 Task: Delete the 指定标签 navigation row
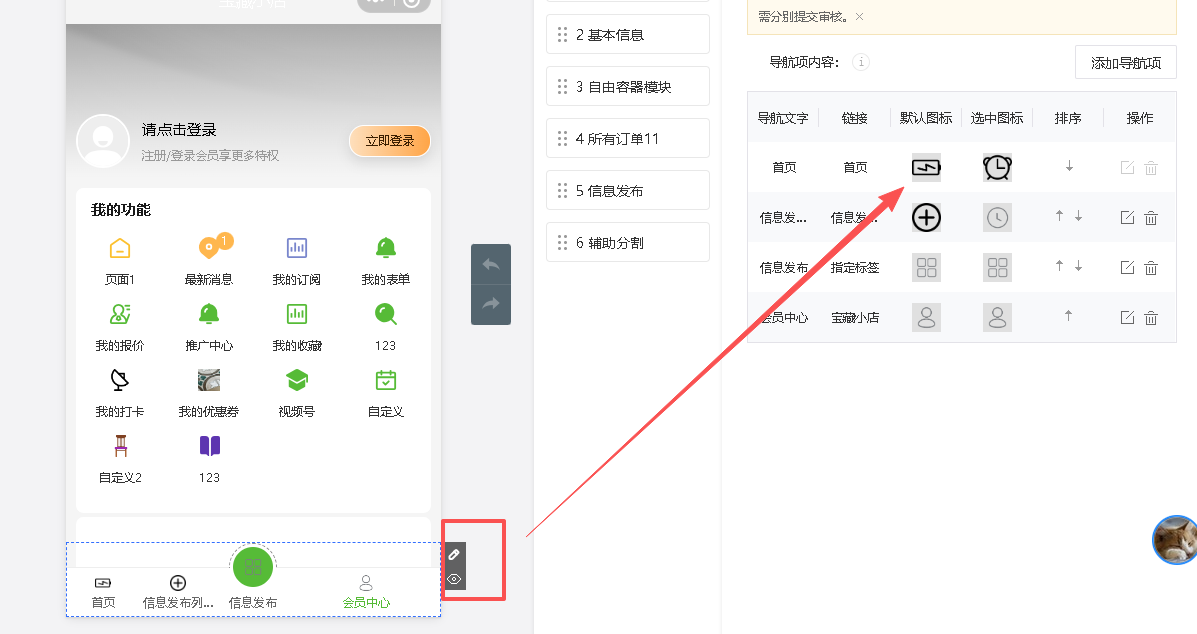[1151, 268]
